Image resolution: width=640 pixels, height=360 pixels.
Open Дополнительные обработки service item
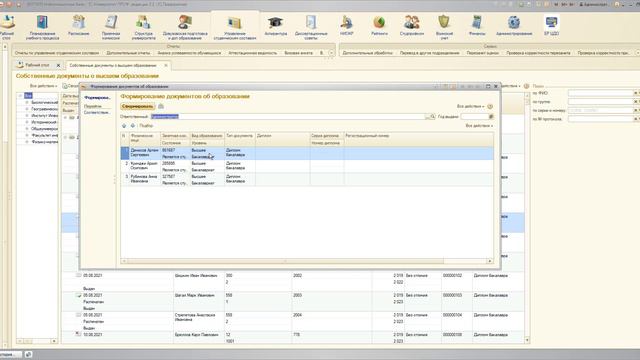pyautogui.click(x=367, y=53)
